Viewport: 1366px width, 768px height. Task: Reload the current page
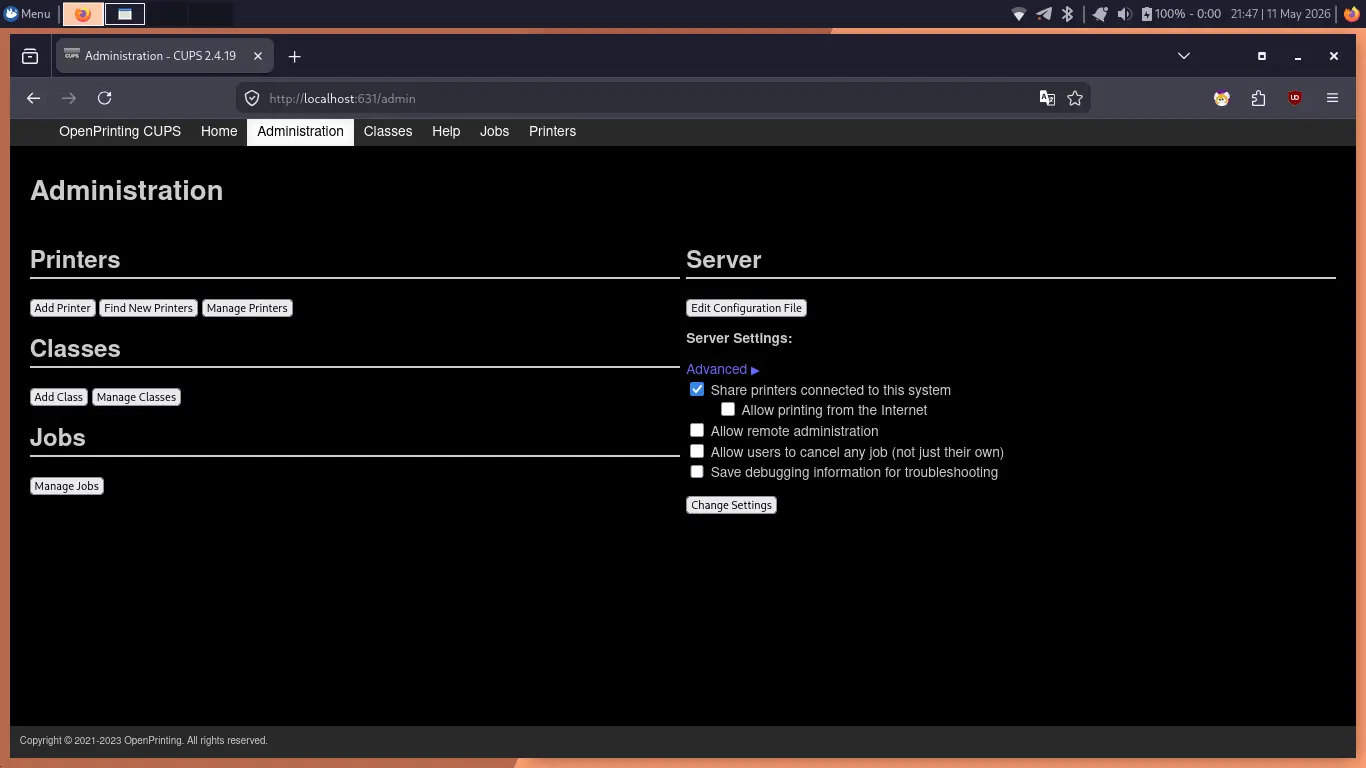pyautogui.click(x=104, y=98)
